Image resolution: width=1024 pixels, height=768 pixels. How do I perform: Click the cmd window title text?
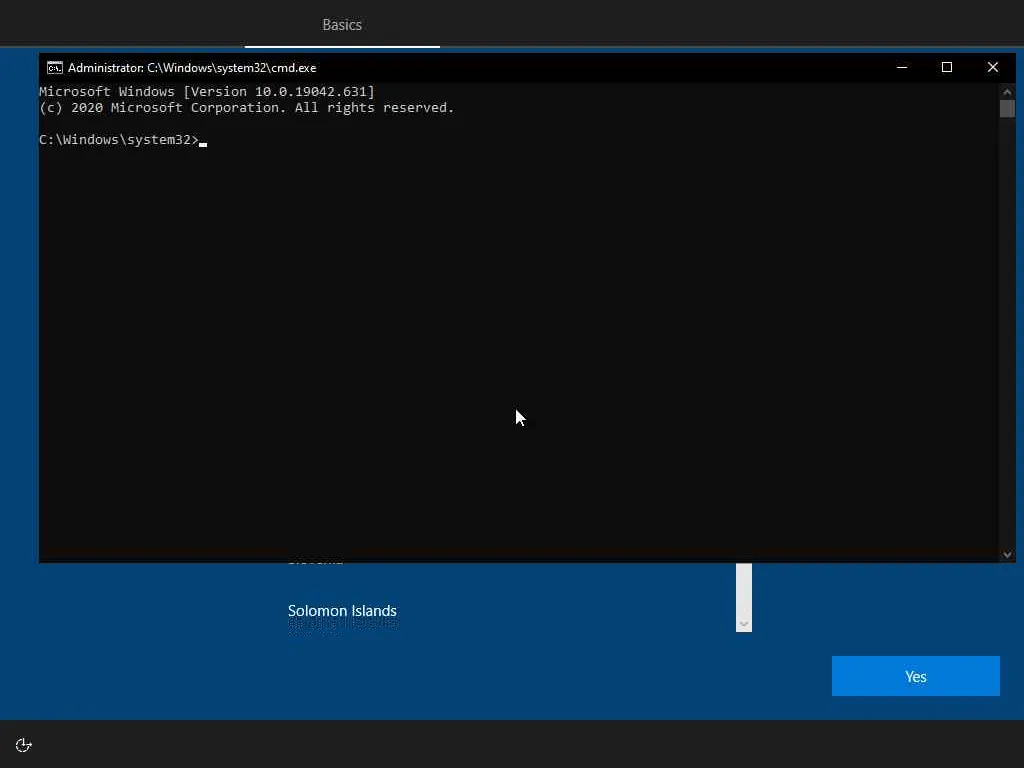click(x=192, y=68)
